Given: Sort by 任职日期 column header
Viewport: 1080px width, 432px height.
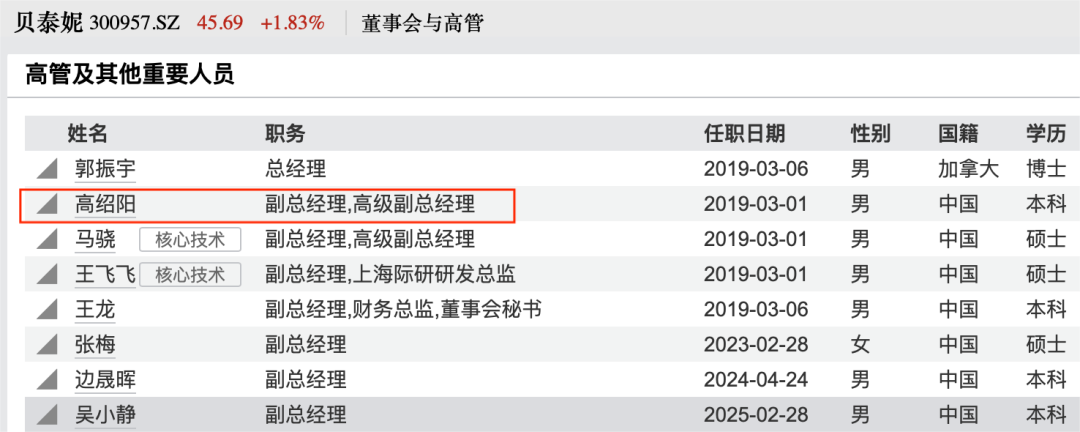Looking at the screenshot, I should (744, 134).
